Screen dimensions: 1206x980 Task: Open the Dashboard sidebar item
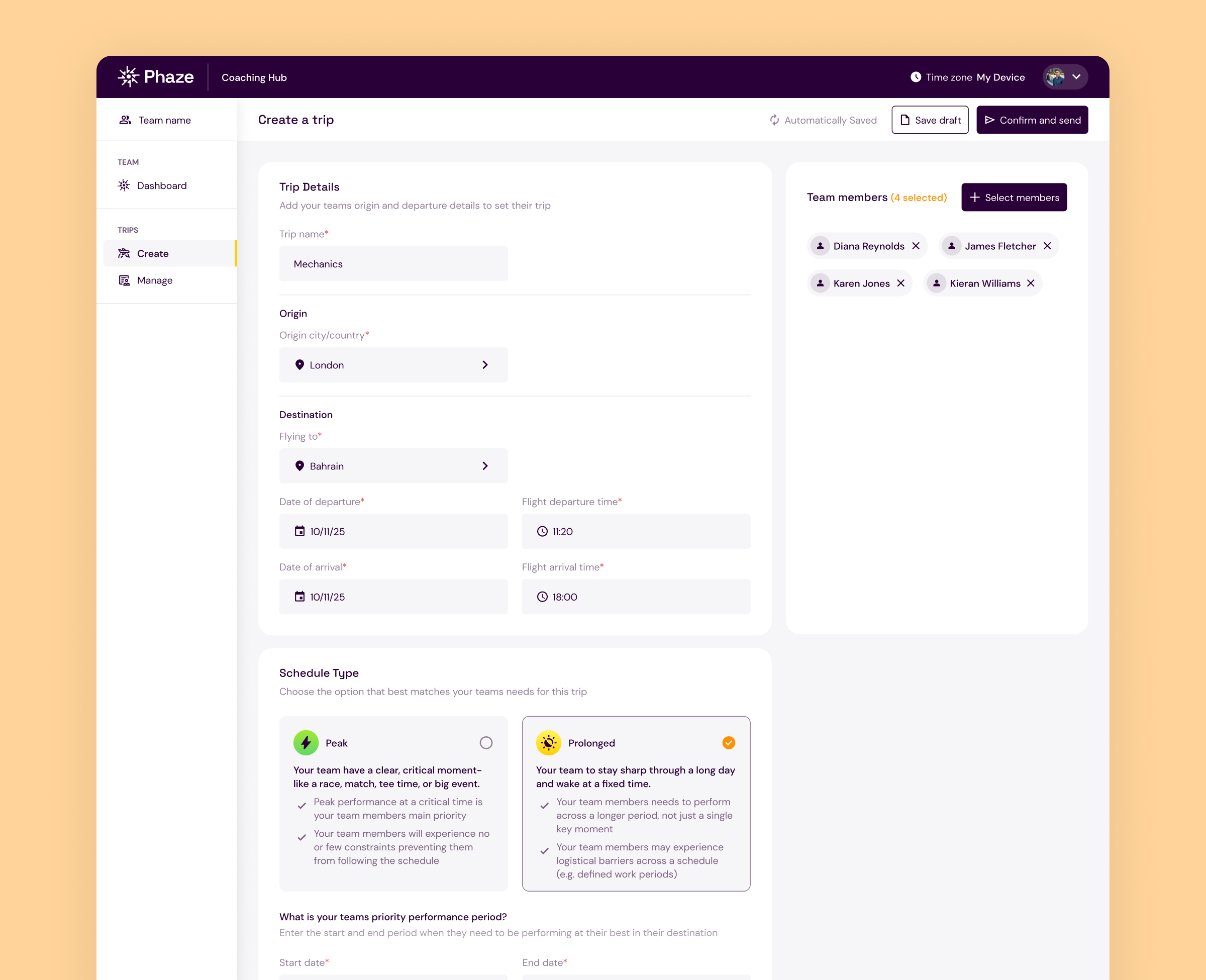pos(161,186)
